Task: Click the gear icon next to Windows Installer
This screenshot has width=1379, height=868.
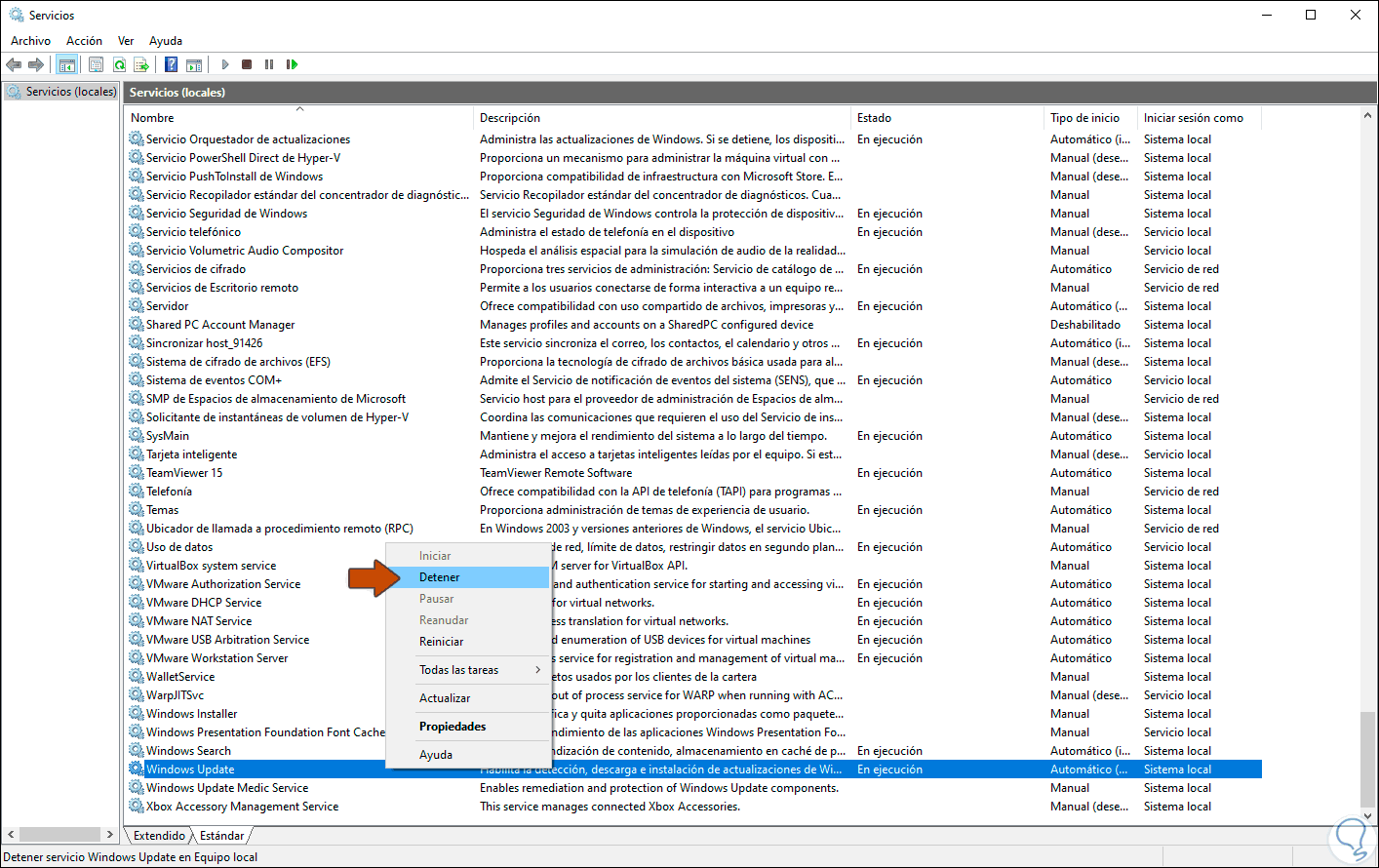Action: point(137,714)
